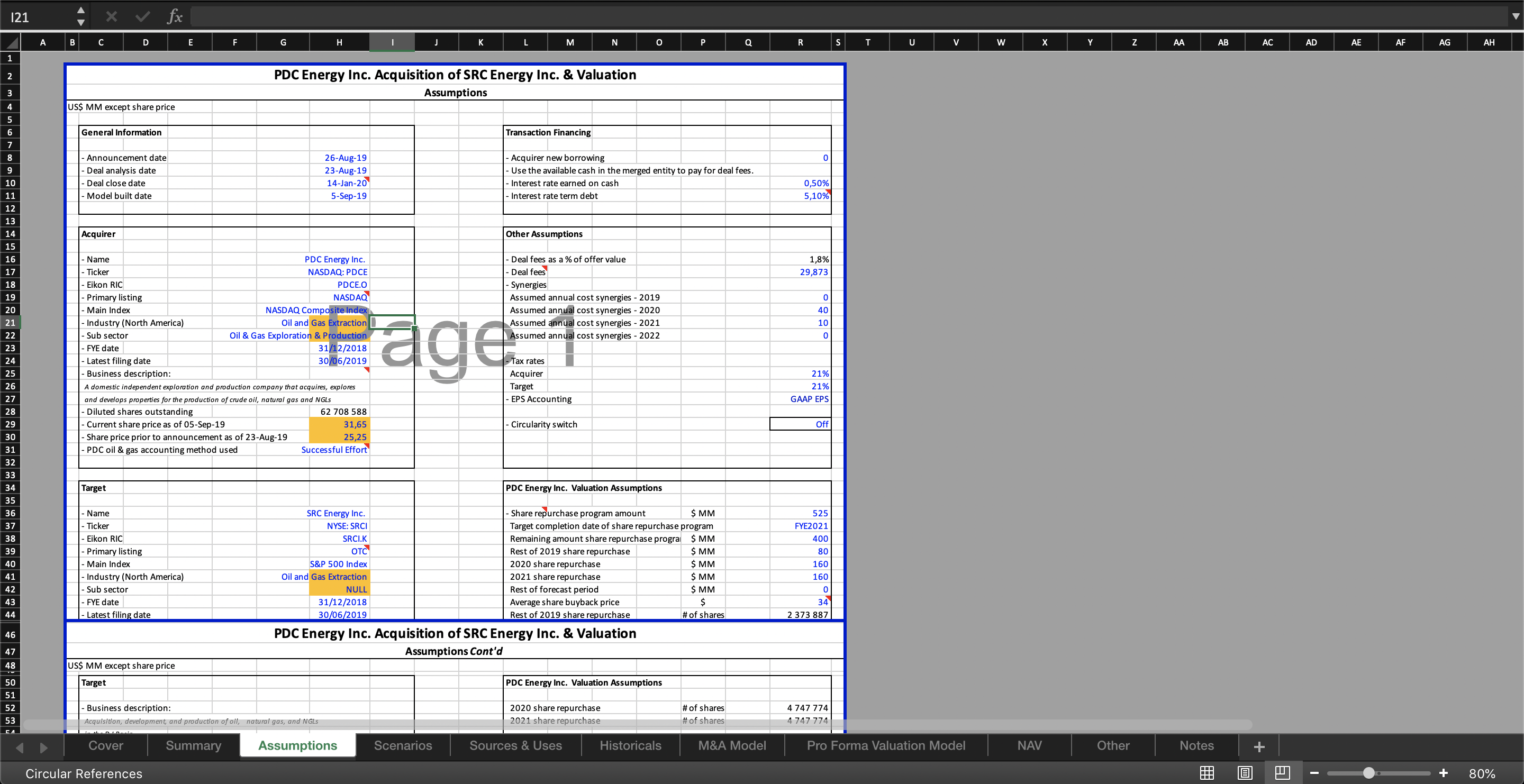This screenshot has height=784, width=1524.
Task: Click the 0,50% interest on cash cell
Action: pos(801,183)
